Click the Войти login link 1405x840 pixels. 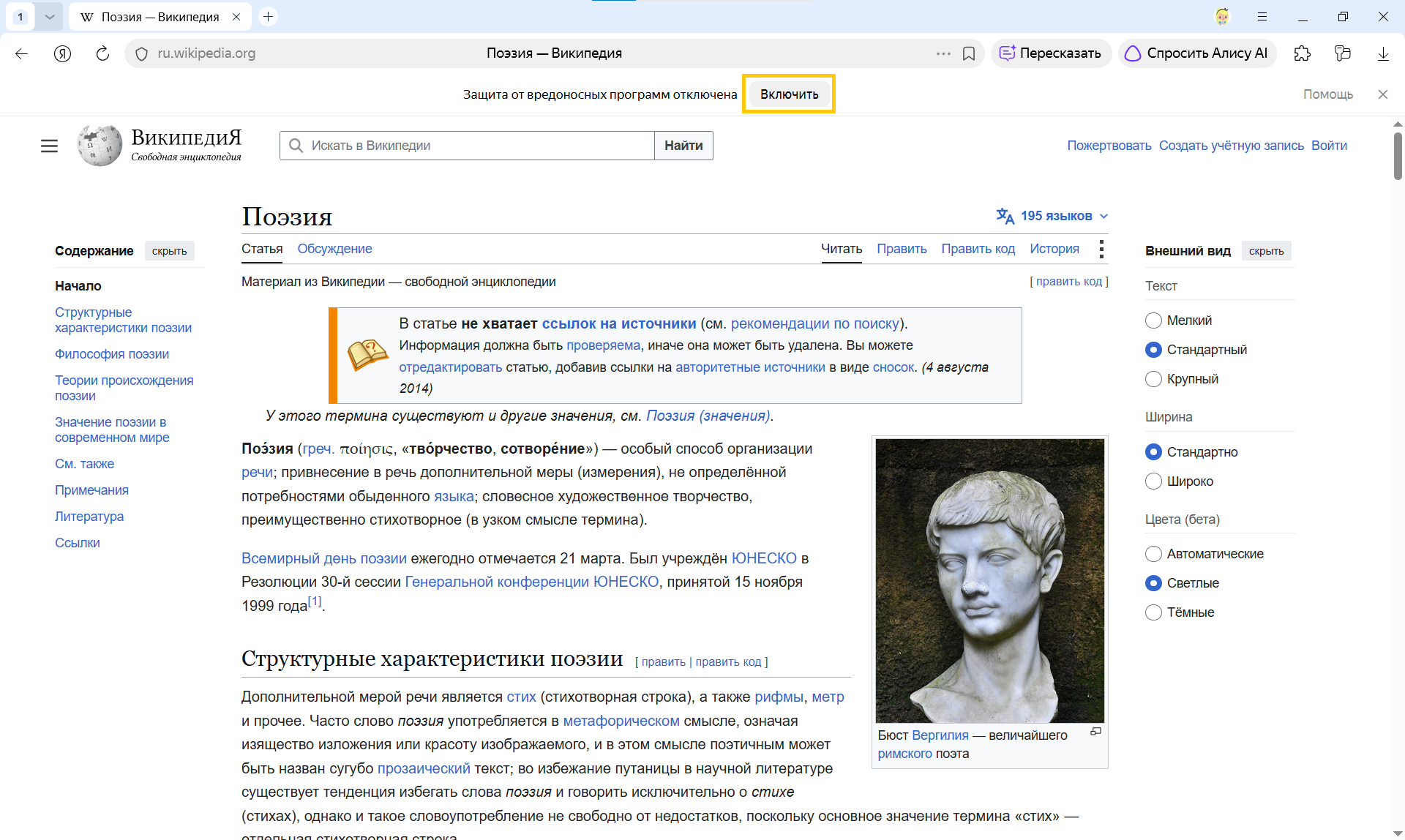coord(1329,146)
